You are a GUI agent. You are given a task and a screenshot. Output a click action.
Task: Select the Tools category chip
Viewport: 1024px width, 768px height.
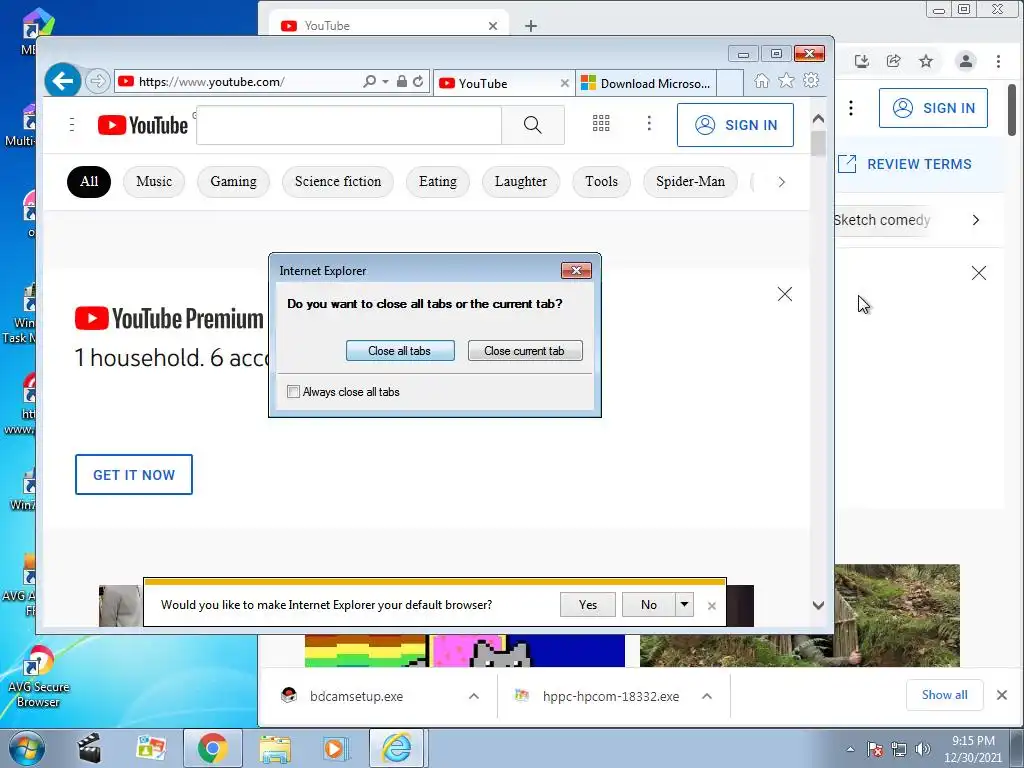click(601, 182)
